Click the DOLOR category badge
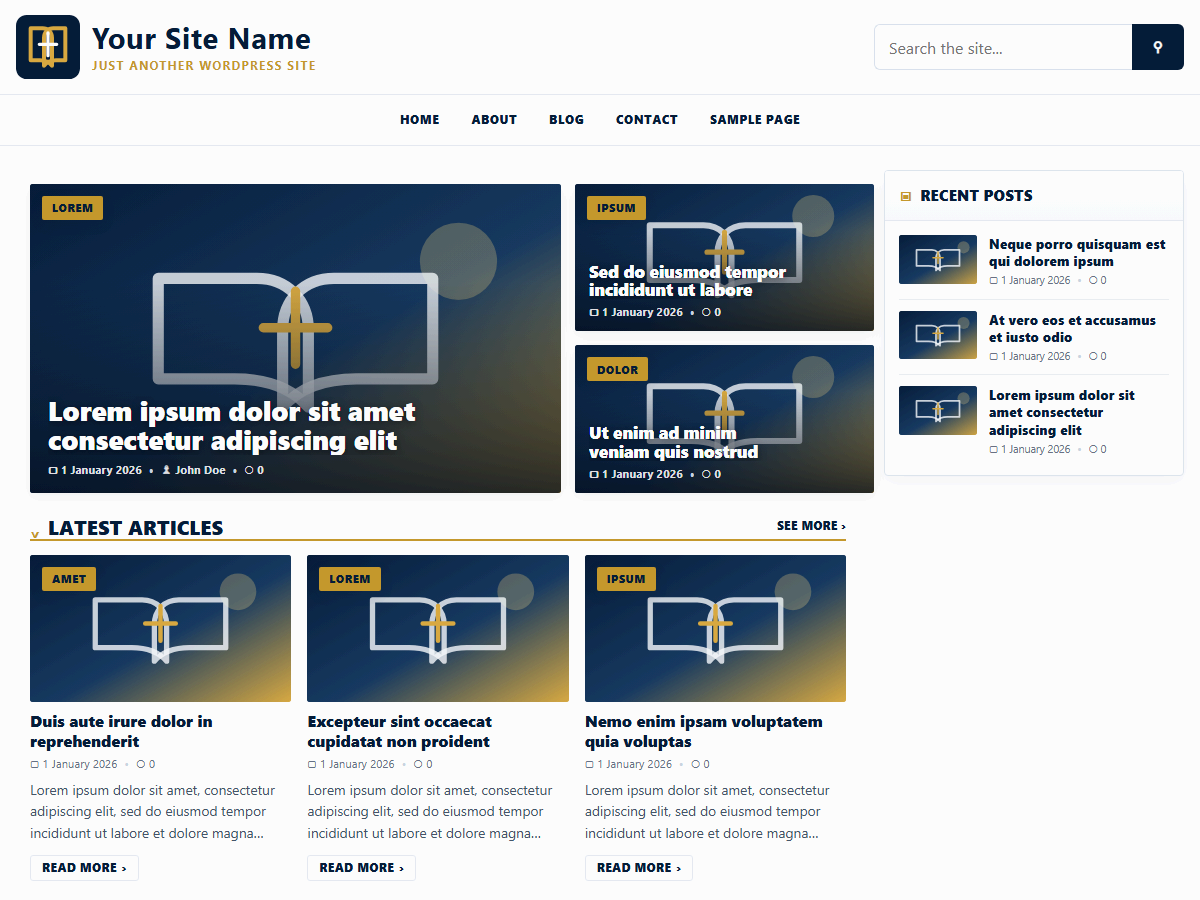 [617, 369]
